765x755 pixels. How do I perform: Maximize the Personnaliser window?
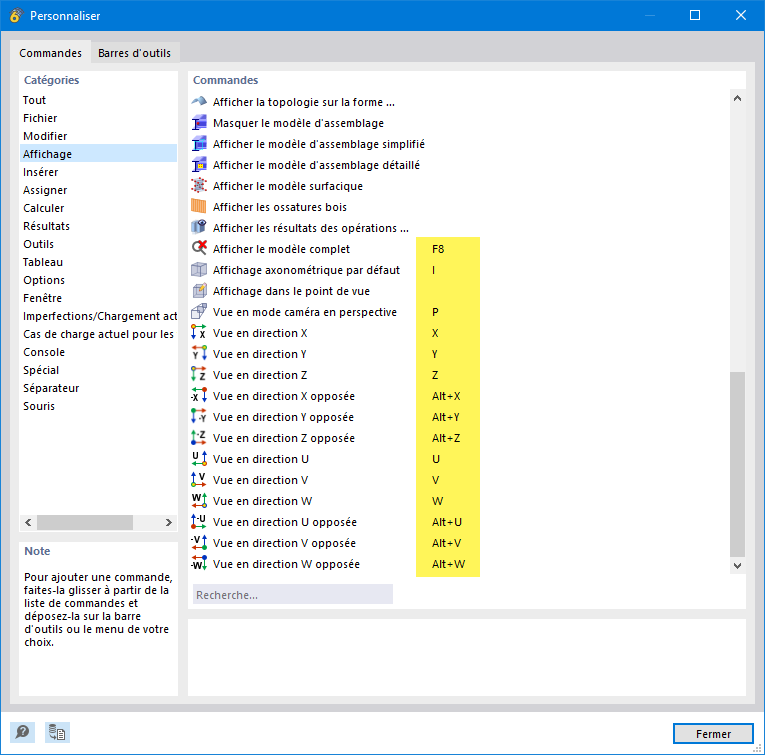tap(695, 15)
